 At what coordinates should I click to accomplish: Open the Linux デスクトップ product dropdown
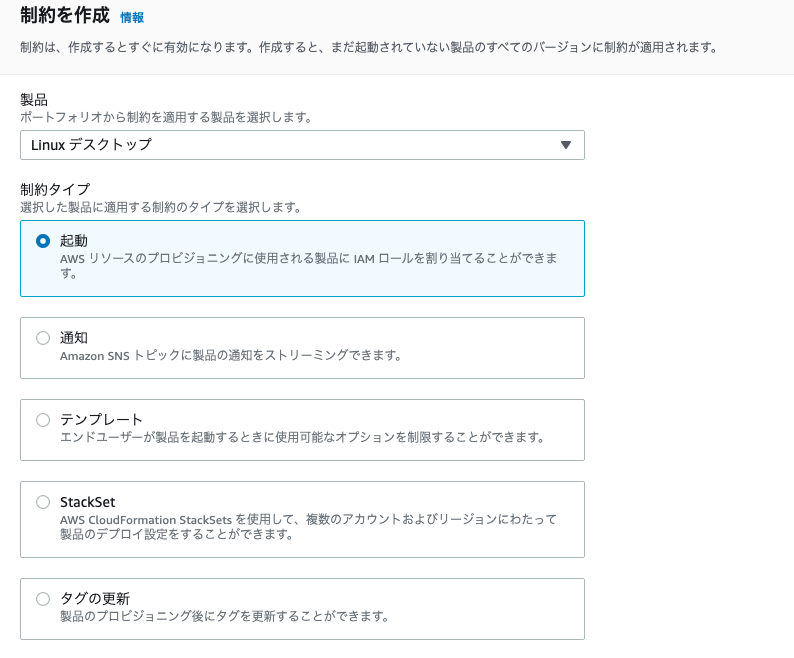(x=302, y=145)
